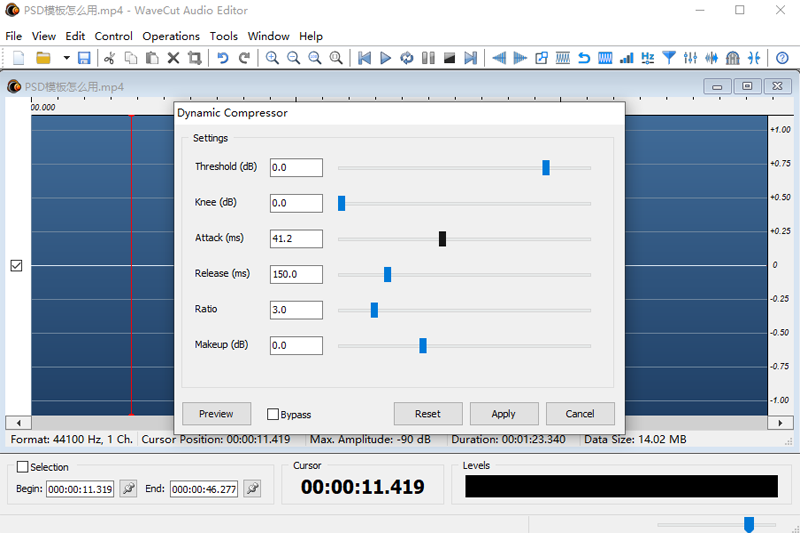This screenshot has height=533, width=800.
Task: Click the Attack (ms) input field
Action: pyautogui.click(x=296, y=239)
